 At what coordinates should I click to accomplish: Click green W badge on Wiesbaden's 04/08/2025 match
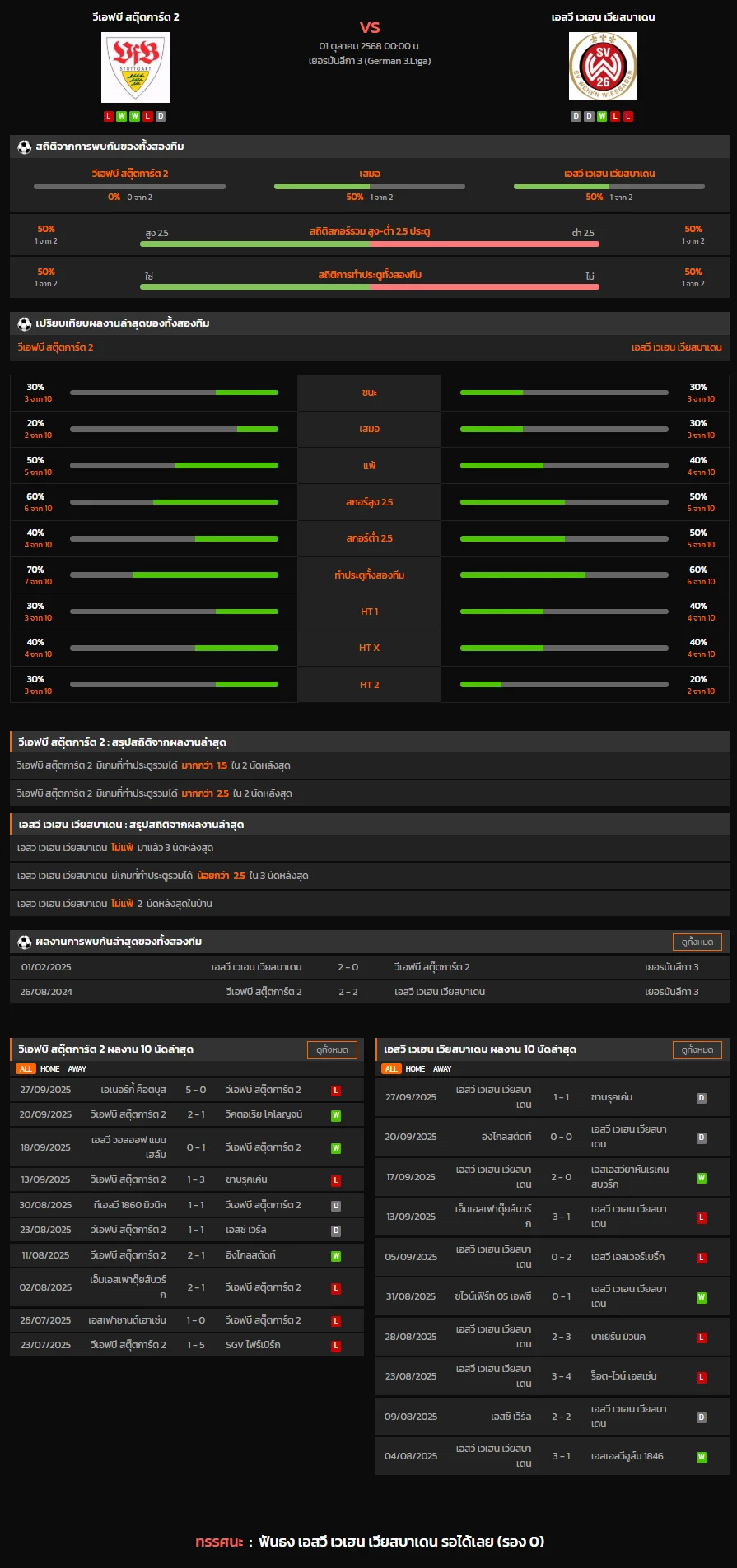[x=702, y=1457]
